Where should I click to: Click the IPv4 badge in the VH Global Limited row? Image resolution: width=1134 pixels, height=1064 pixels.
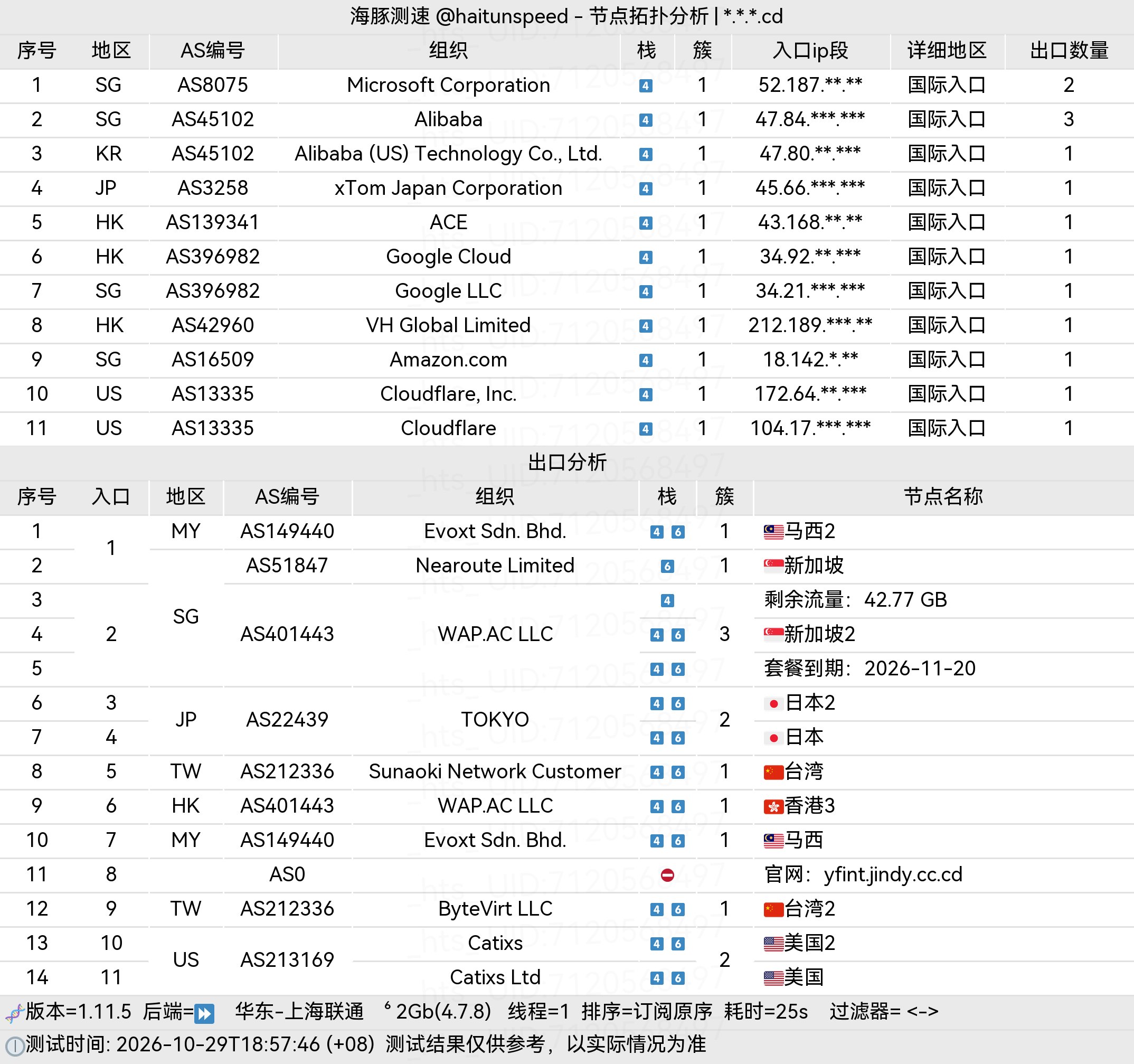pyautogui.click(x=645, y=326)
